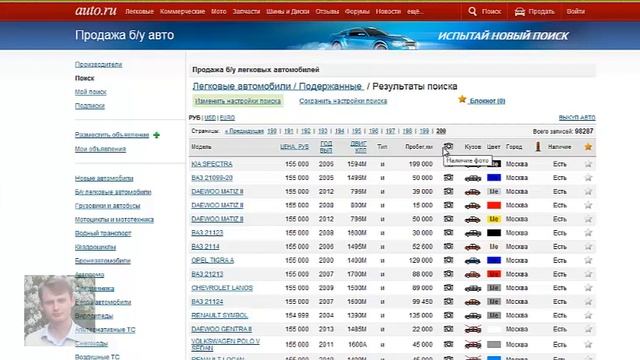Open photo icon for DAEWOO MATIZ II 15 000 km row
640x360 pixels.
pyautogui.click(x=448, y=205)
